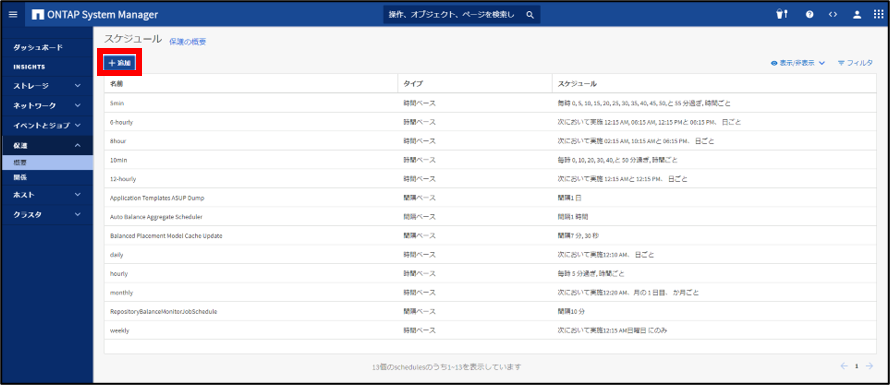The height and width of the screenshot is (385, 890).
Task: Click the NetApp logo icon
Action: point(39,15)
